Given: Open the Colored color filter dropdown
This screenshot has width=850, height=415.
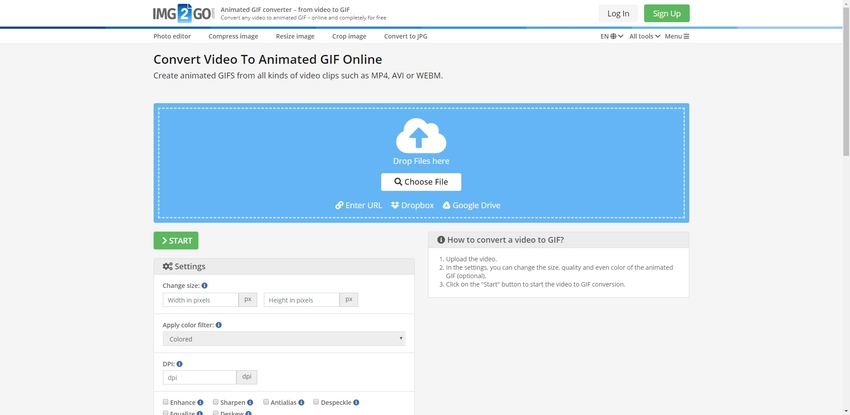Looking at the screenshot, I should click(284, 339).
